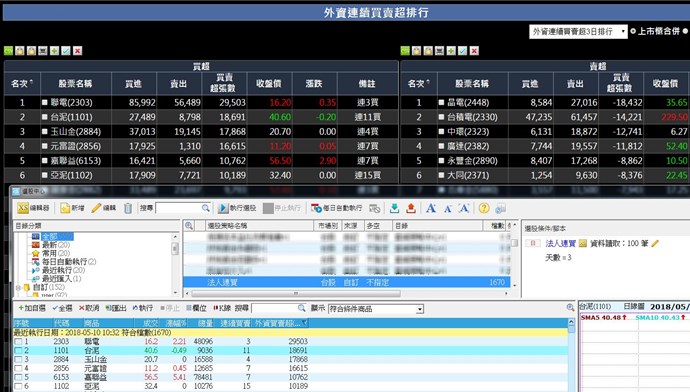Click the 全選 select-all button
The width and height of the screenshot is (690, 392).
click(62, 308)
